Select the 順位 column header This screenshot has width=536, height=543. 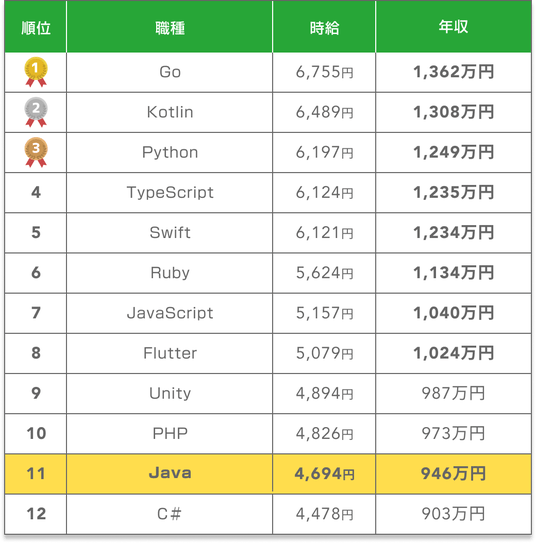click(x=36, y=28)
